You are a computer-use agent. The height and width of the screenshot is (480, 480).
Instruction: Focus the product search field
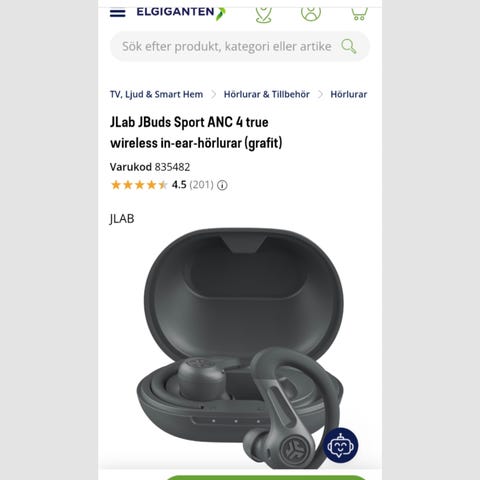click(240, 46)
